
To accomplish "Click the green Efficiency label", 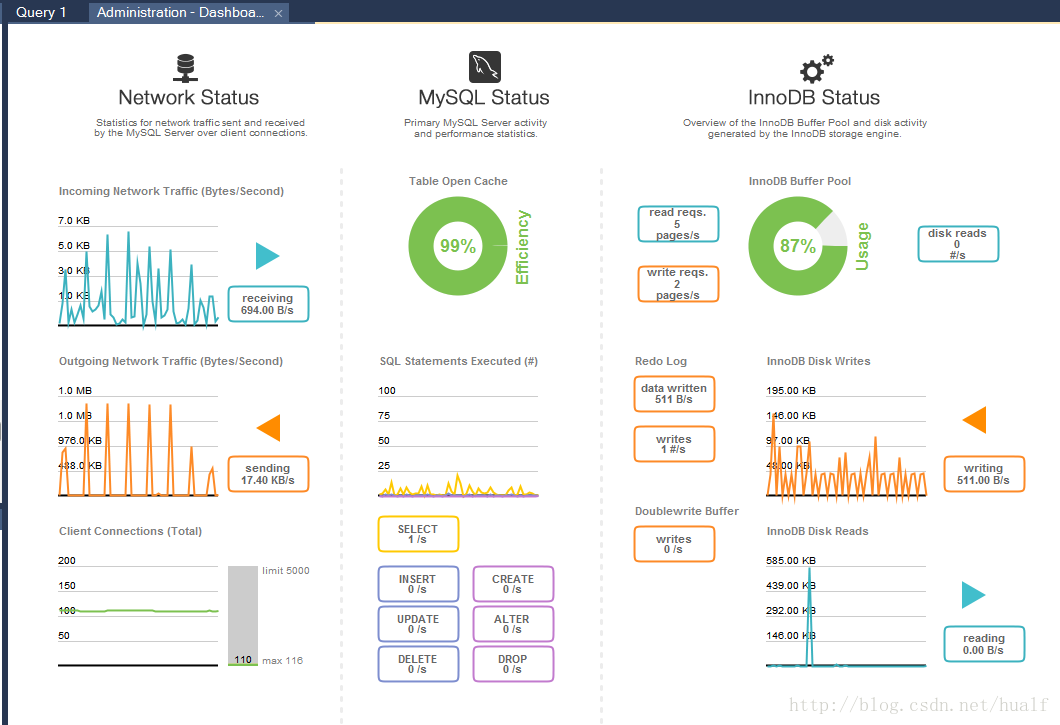I will (523, 247).
